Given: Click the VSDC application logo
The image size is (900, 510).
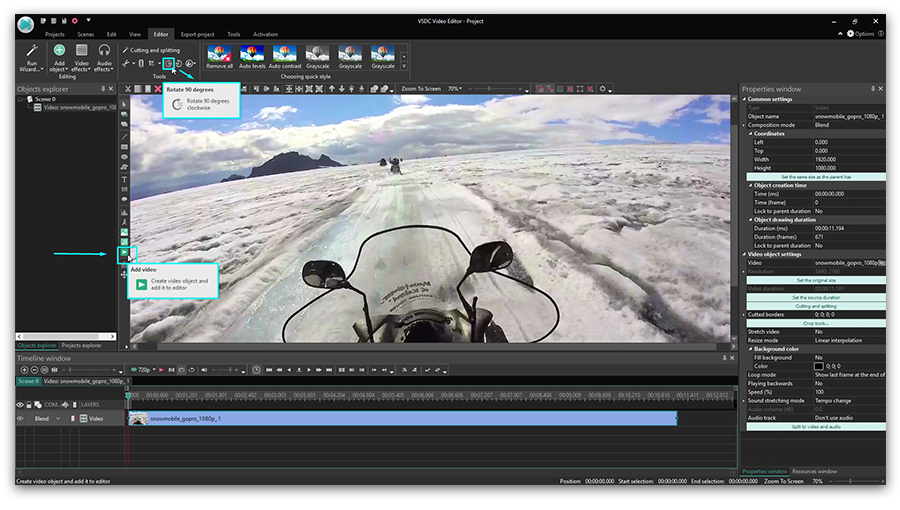Looking at the screenshot, I should pyautogui.click(x=25, y=25).
